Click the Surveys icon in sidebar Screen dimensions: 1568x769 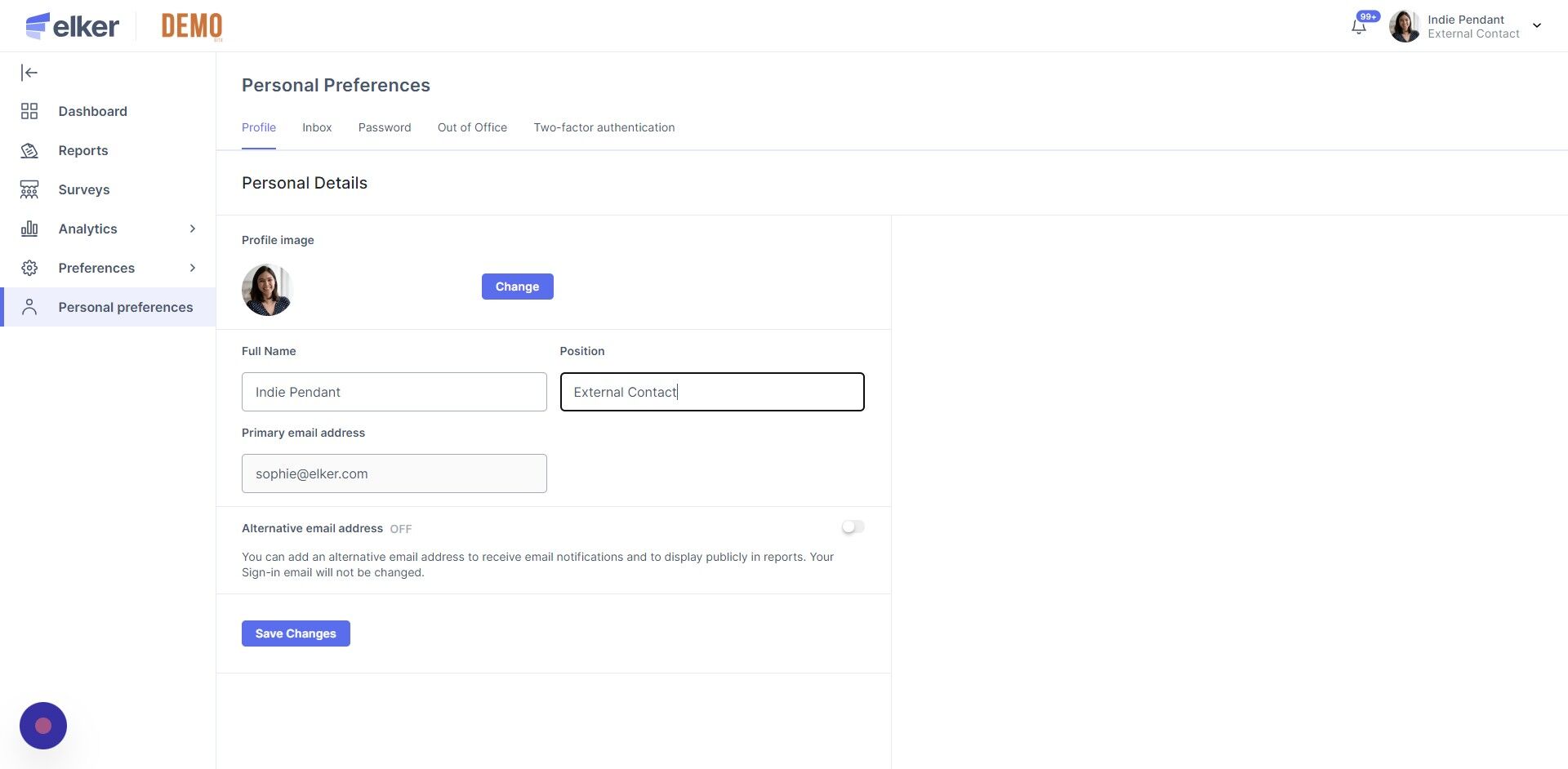click(x=29, y=189)
